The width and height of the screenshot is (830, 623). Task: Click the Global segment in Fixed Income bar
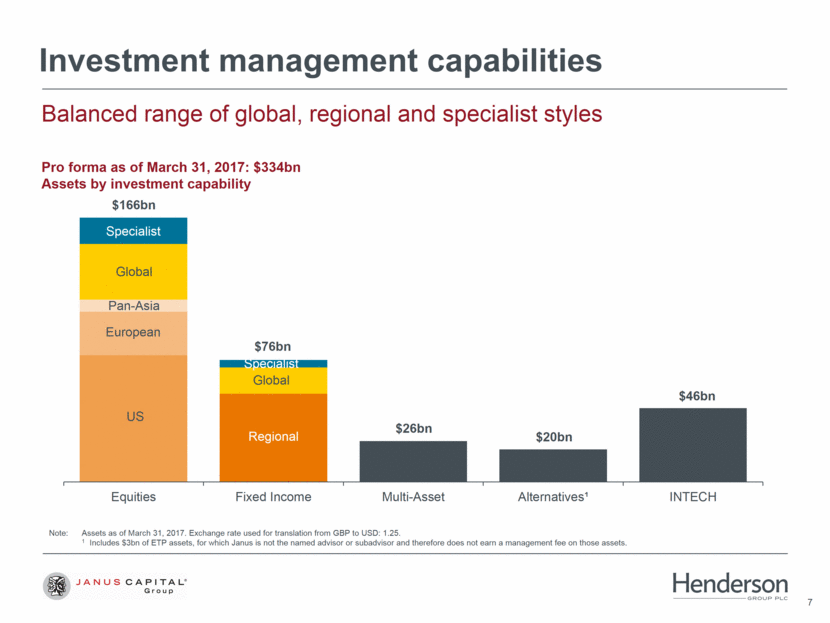[273, 381]
